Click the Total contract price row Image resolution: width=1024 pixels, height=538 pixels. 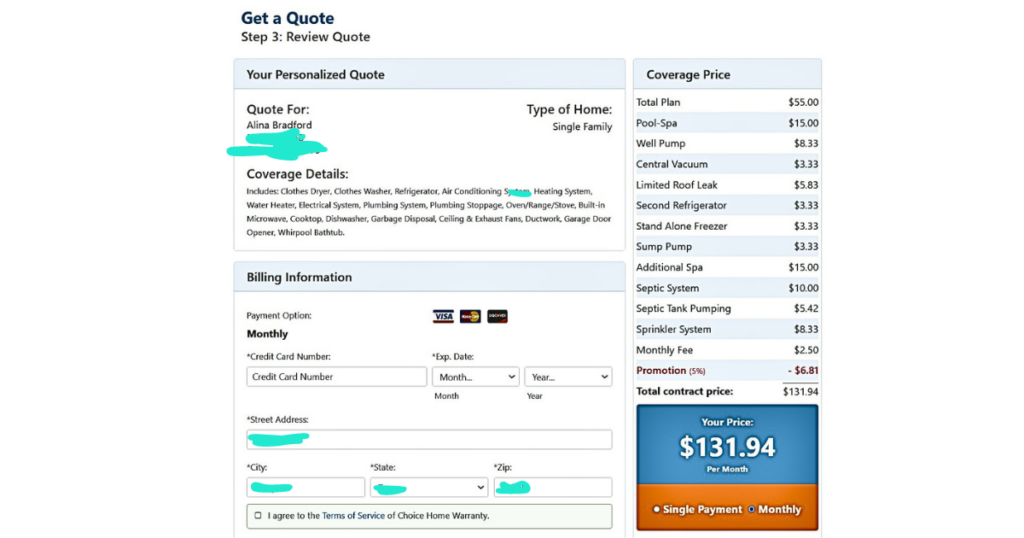point(727,391)
